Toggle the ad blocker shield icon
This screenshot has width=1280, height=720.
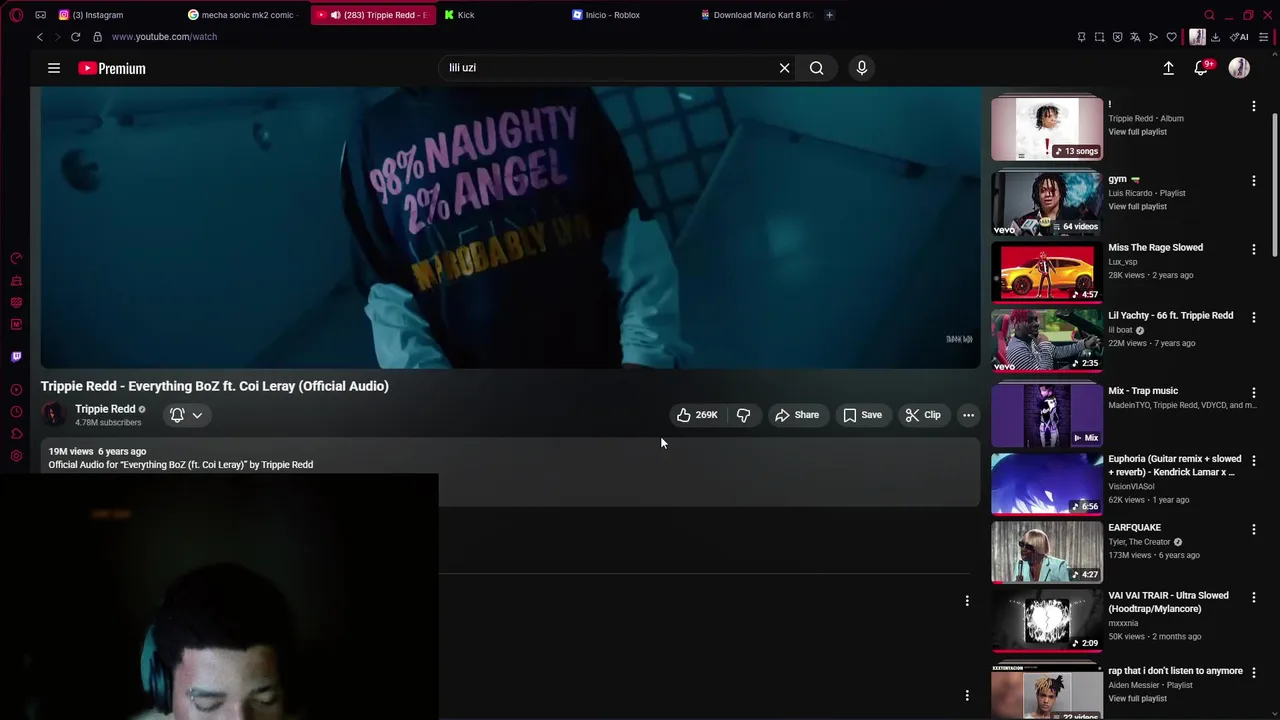click(x=1117, y=37)
